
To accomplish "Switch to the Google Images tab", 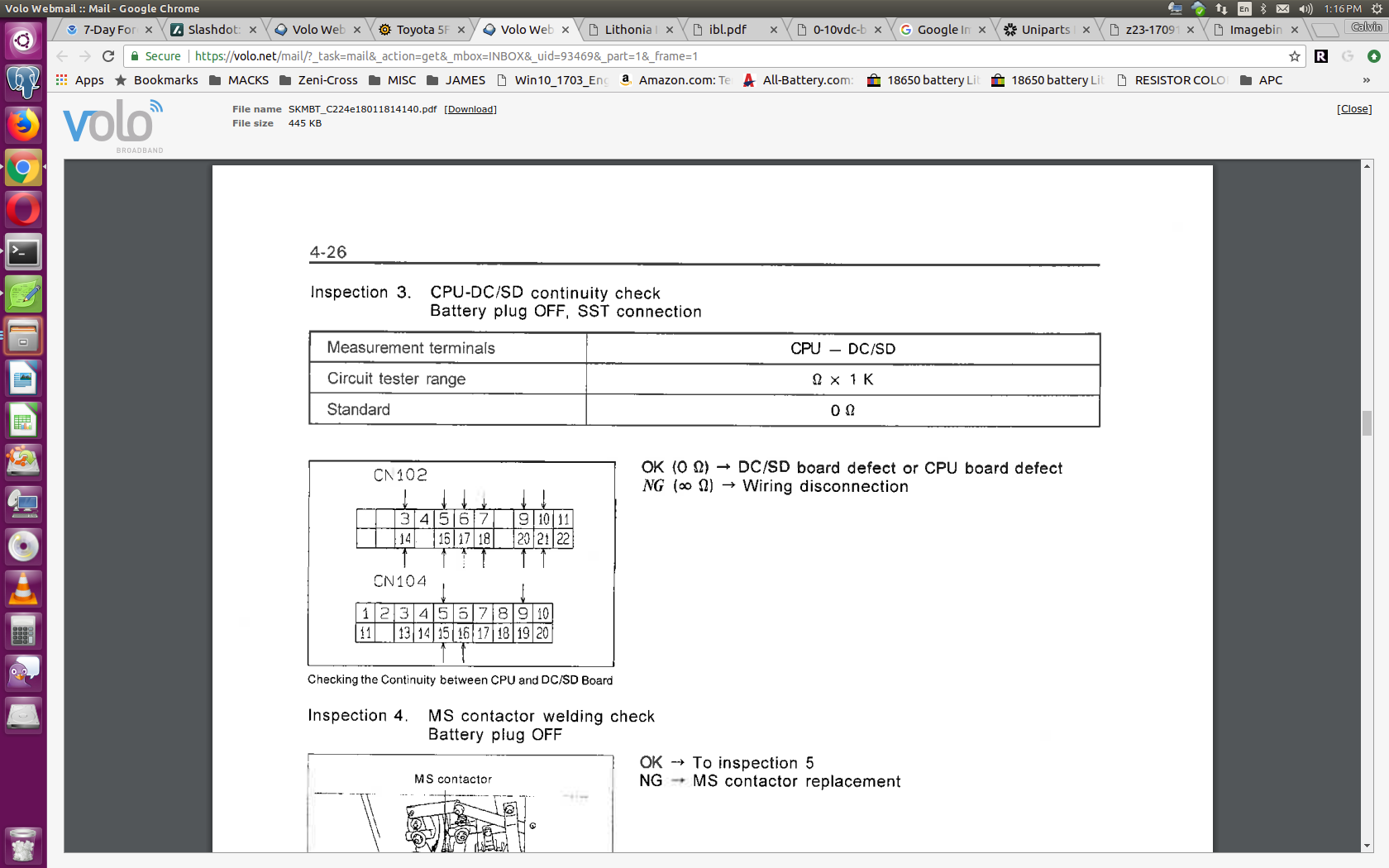I will tap(942, 29).
